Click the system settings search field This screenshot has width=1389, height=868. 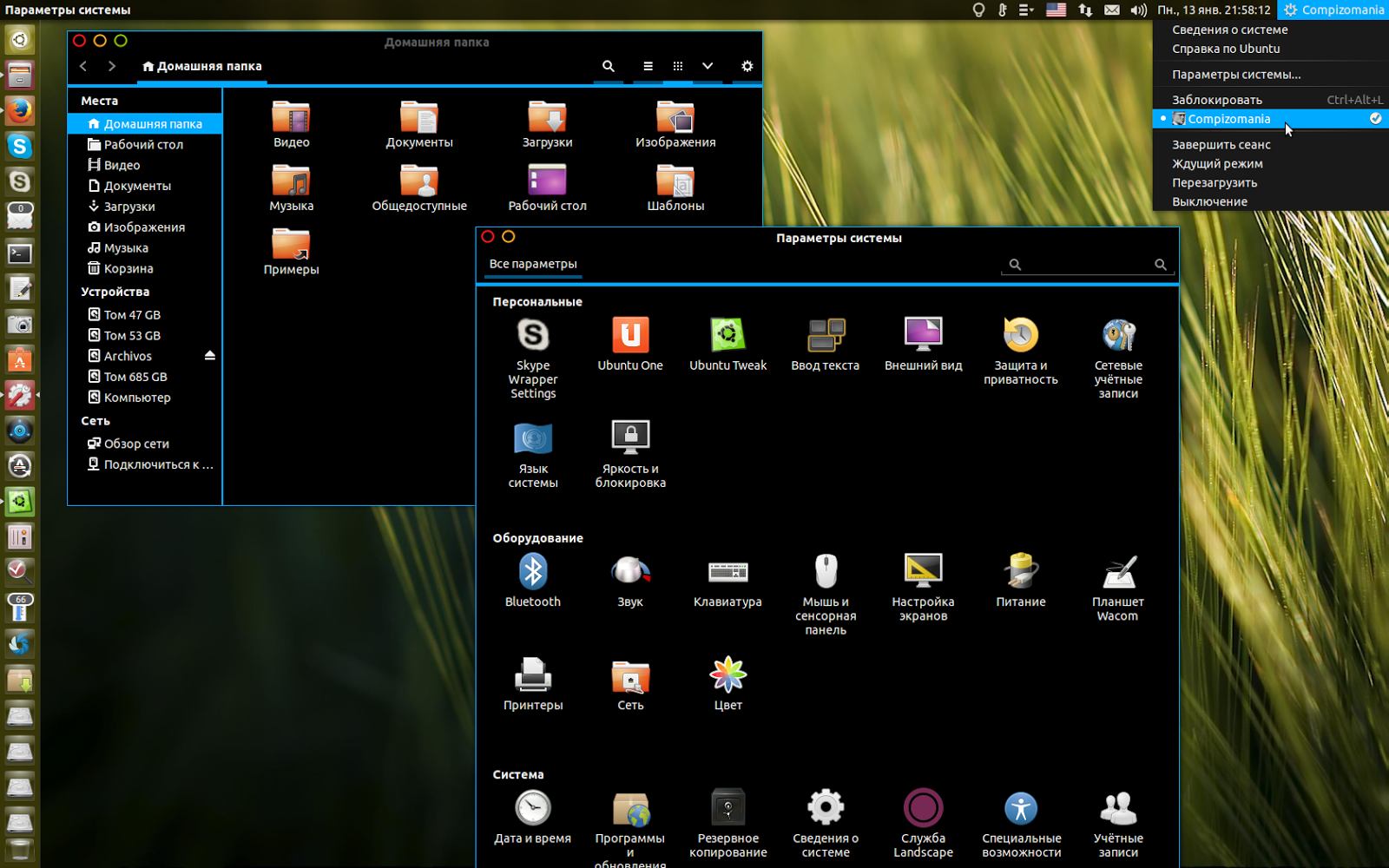click(x=1087, y=264)
